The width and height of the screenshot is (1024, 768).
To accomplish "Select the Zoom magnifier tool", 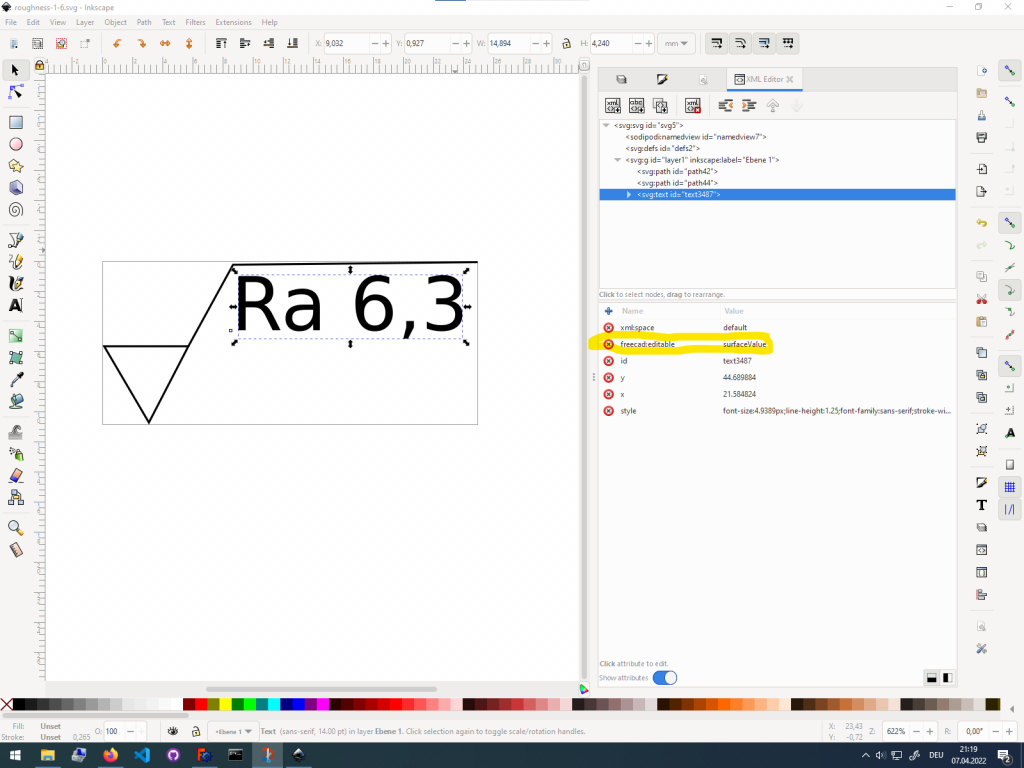I will [16, 528].
